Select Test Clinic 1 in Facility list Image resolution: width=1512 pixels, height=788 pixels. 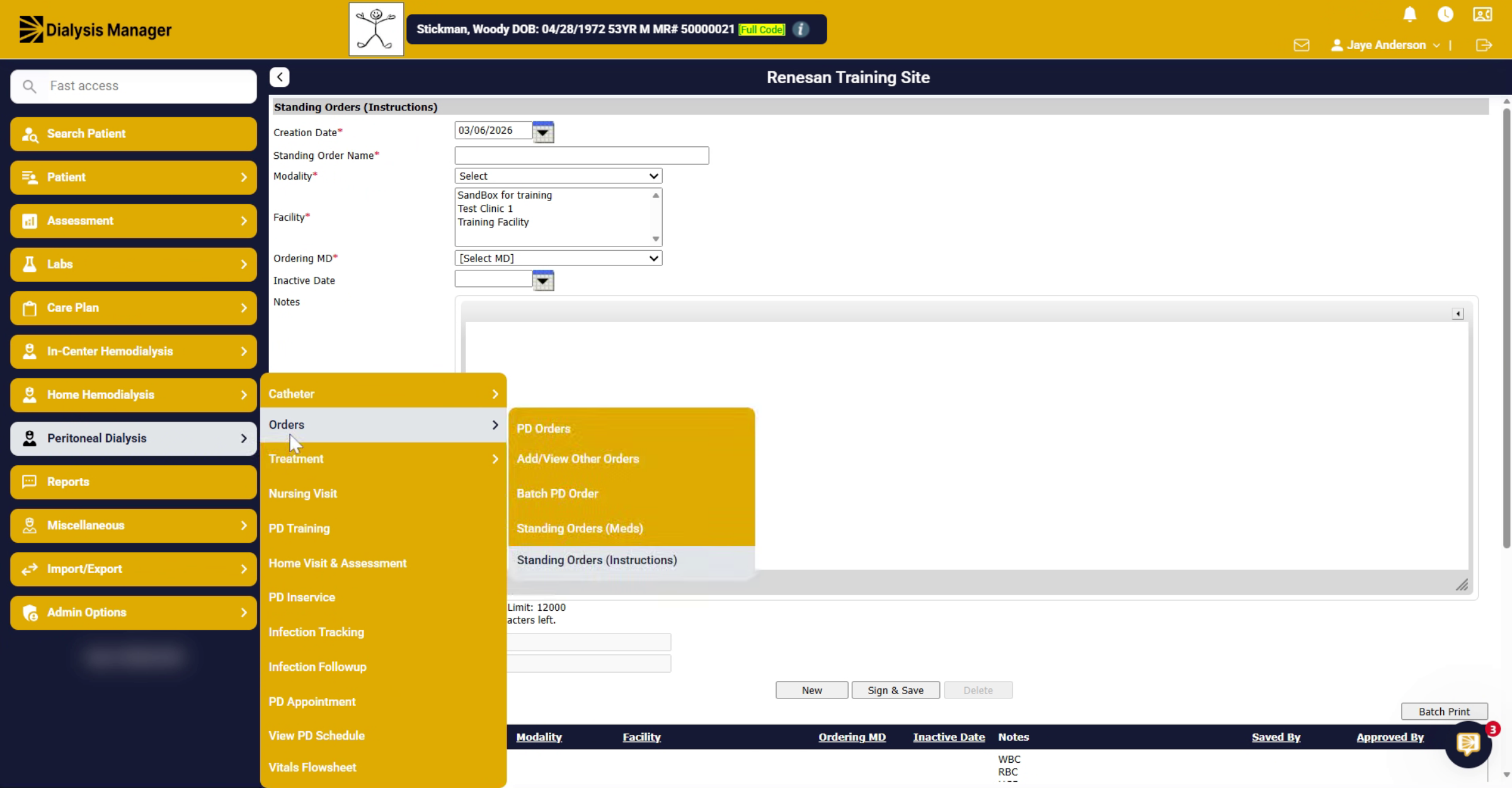[485, 209]
